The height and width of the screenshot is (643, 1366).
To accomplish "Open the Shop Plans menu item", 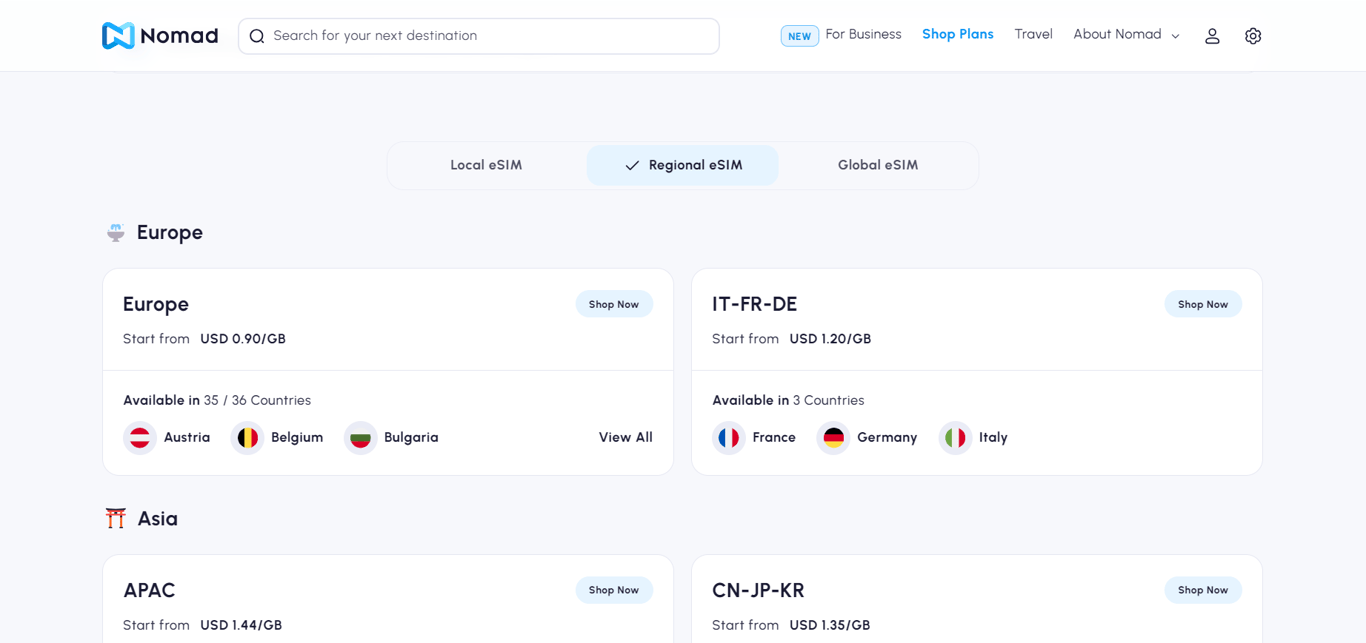I will 957,35.
